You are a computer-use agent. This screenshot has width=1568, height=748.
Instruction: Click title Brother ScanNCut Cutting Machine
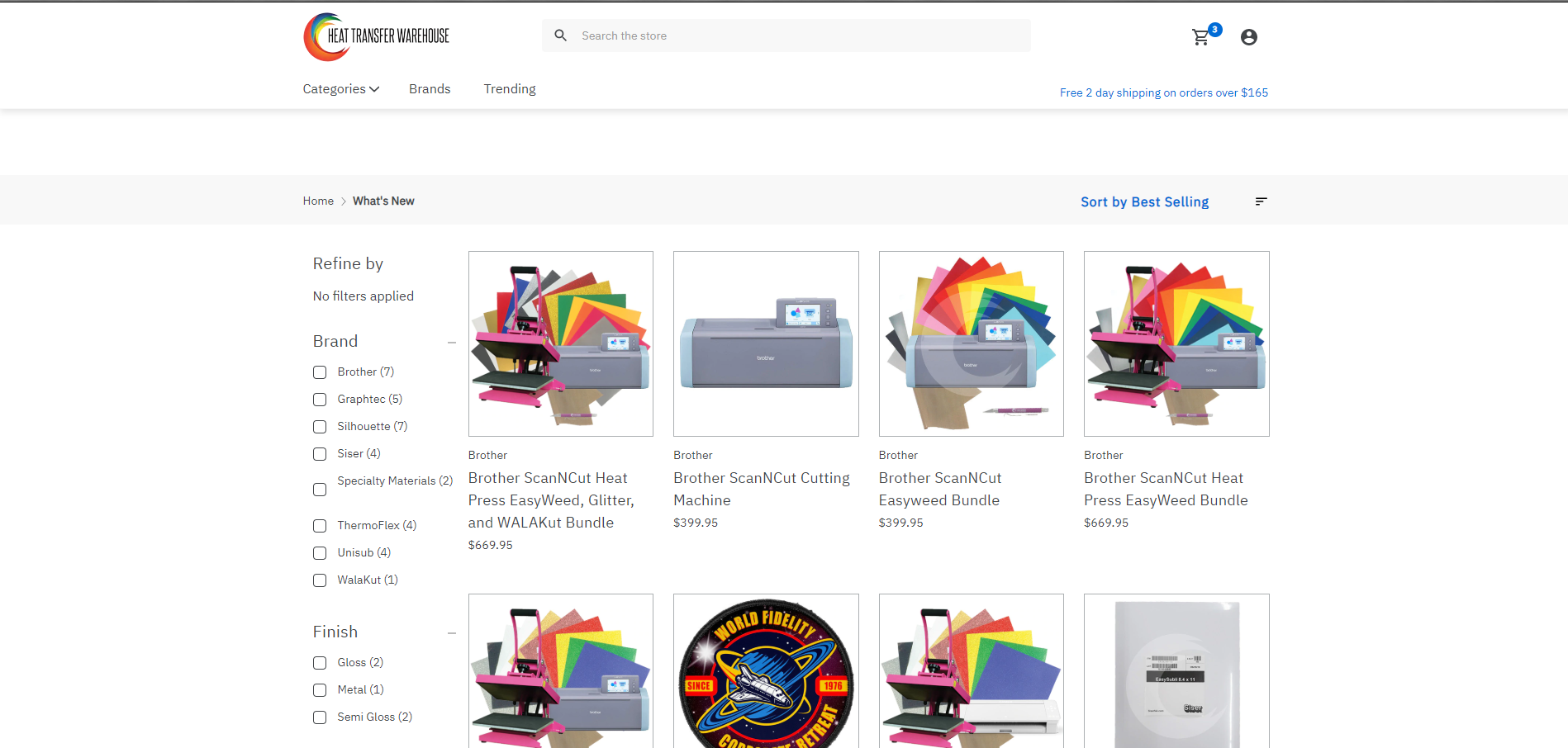pyautogui.click(x=762, y=489)
